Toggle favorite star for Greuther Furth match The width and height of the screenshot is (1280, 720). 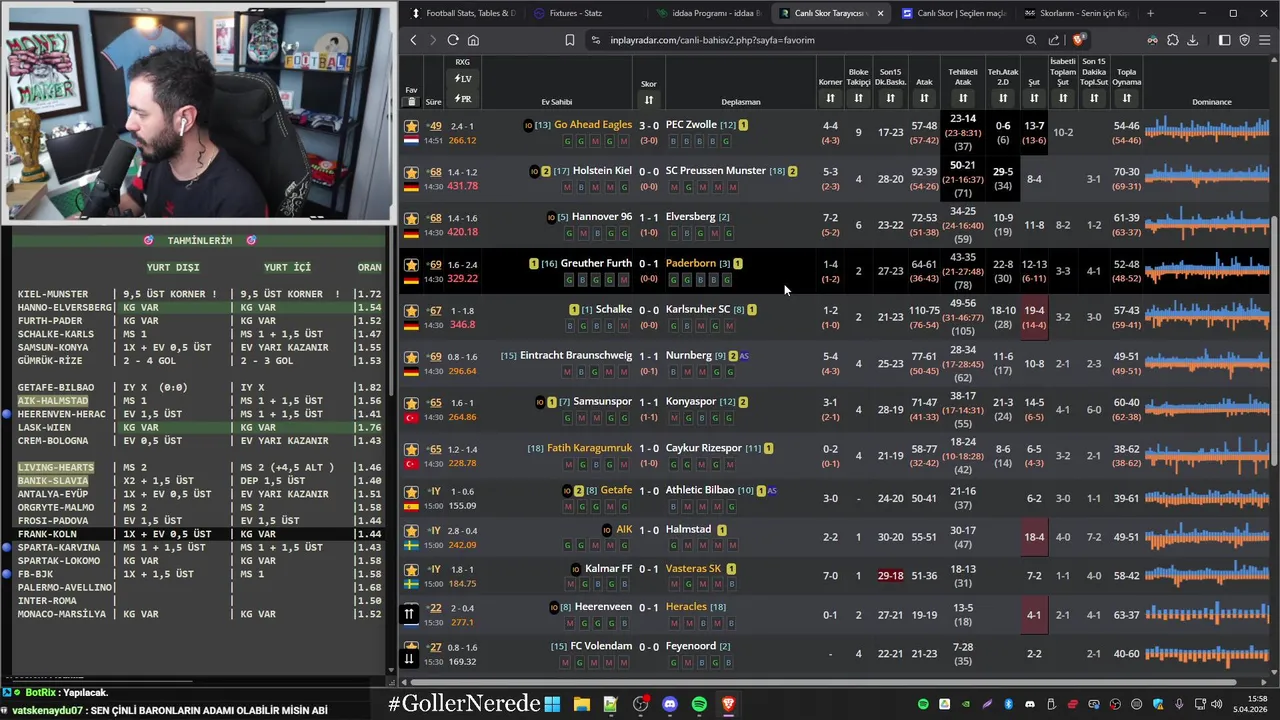(411, 265)
